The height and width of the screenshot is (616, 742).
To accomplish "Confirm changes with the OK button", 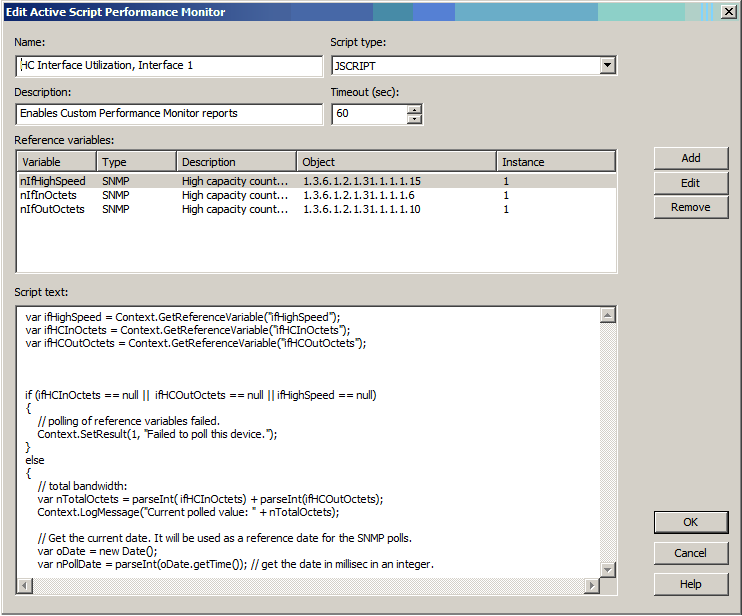I will 690,522.
